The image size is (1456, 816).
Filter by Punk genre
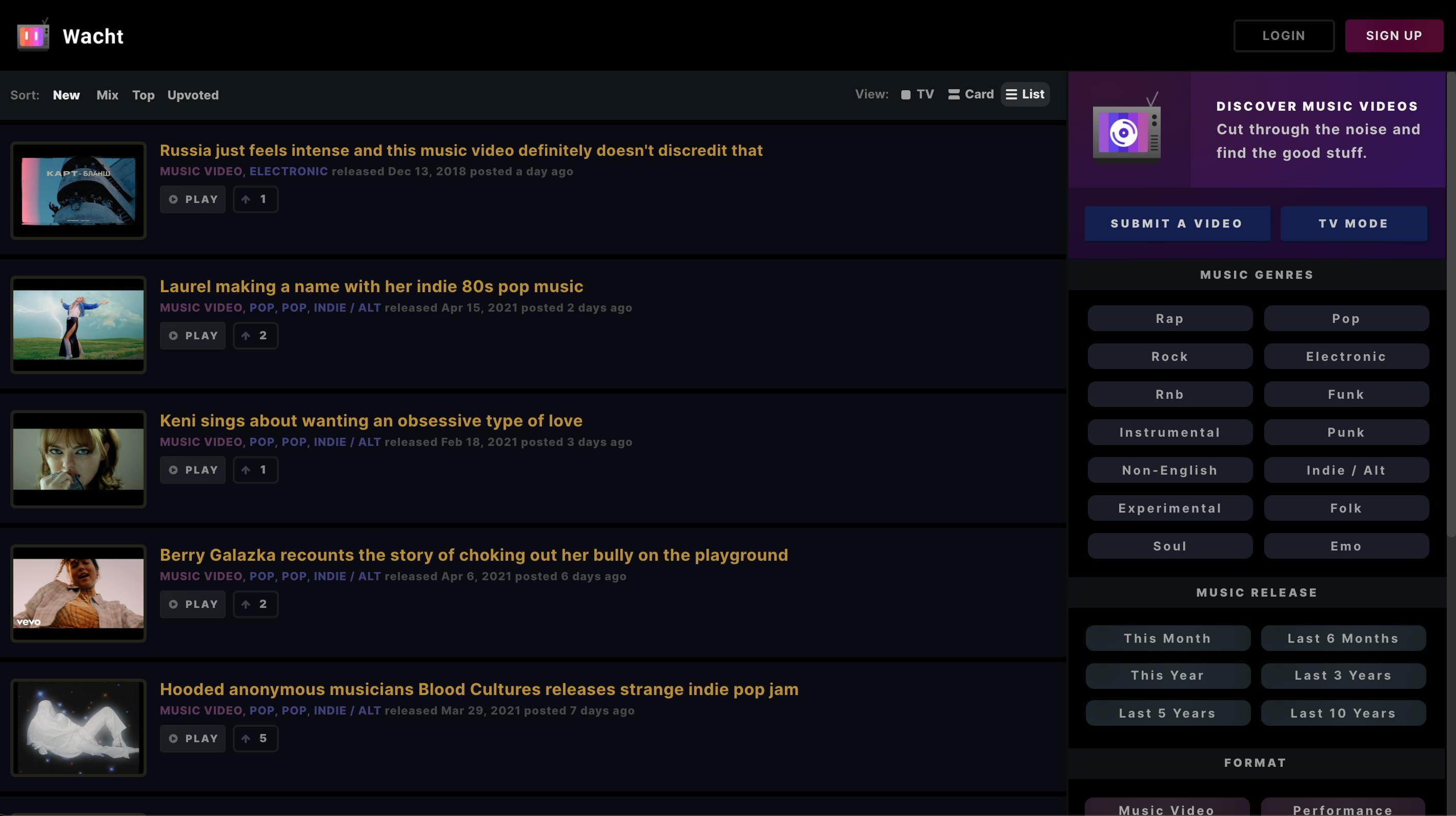(x=1346, y=432)
